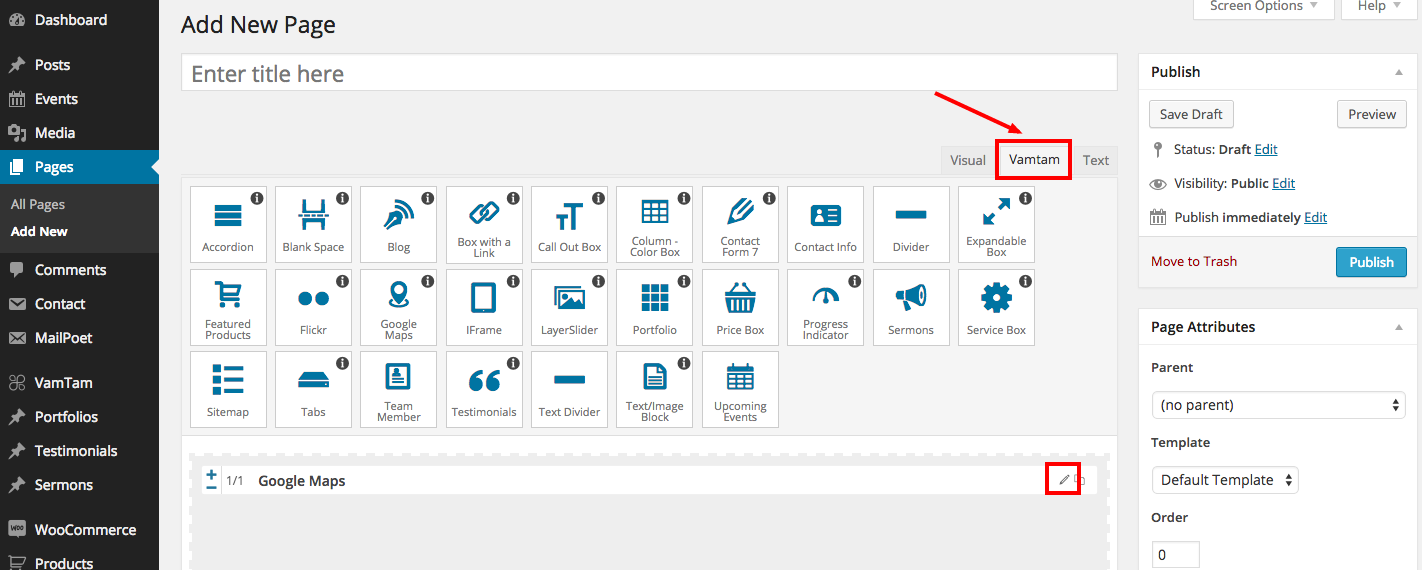Increase Google Maps block width with plus

(x=211, y=474)
